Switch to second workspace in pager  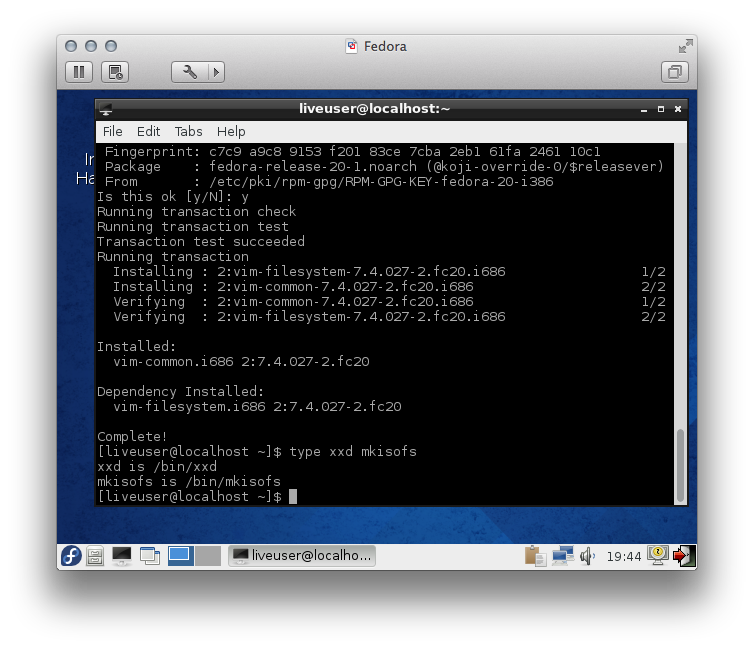(208, 556)
